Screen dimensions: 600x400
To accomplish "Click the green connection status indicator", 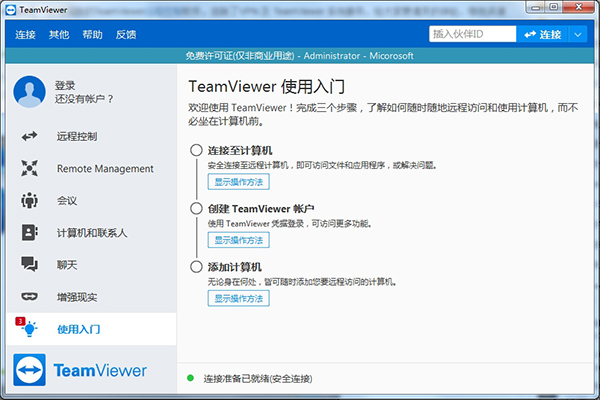I will point(190,378).
